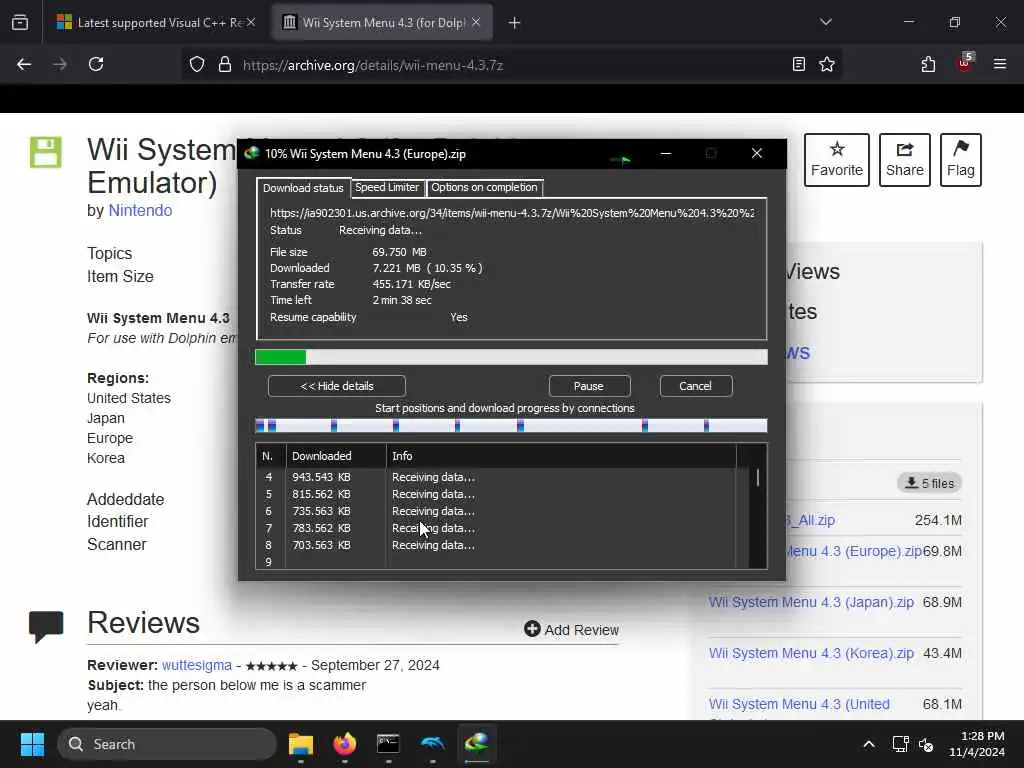Pause the download

589,386
